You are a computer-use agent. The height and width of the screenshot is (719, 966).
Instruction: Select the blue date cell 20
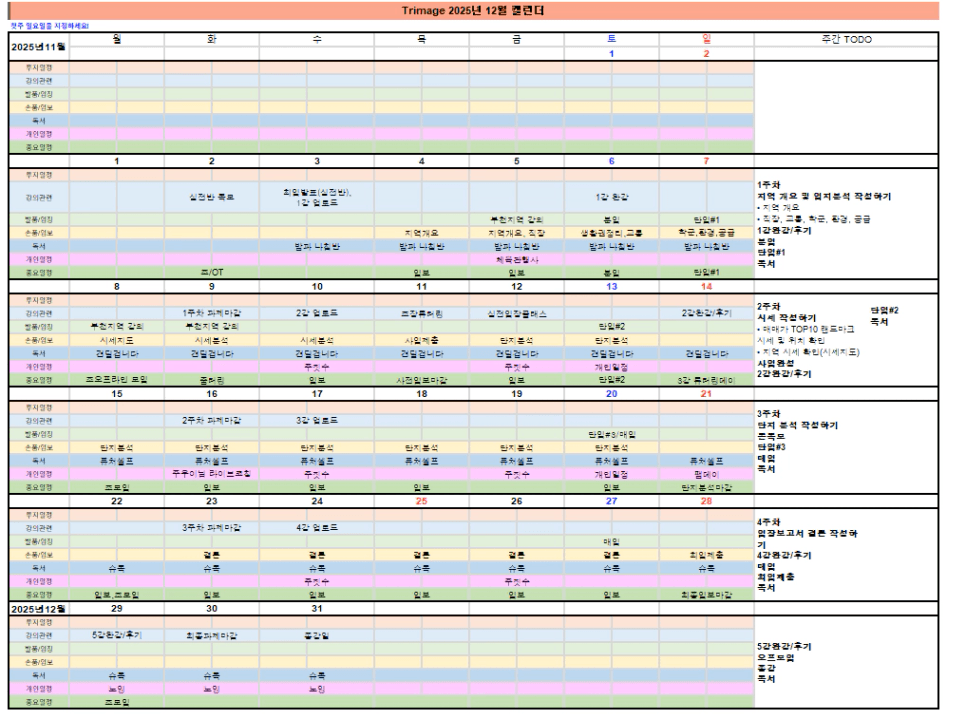tap(612, 394)
